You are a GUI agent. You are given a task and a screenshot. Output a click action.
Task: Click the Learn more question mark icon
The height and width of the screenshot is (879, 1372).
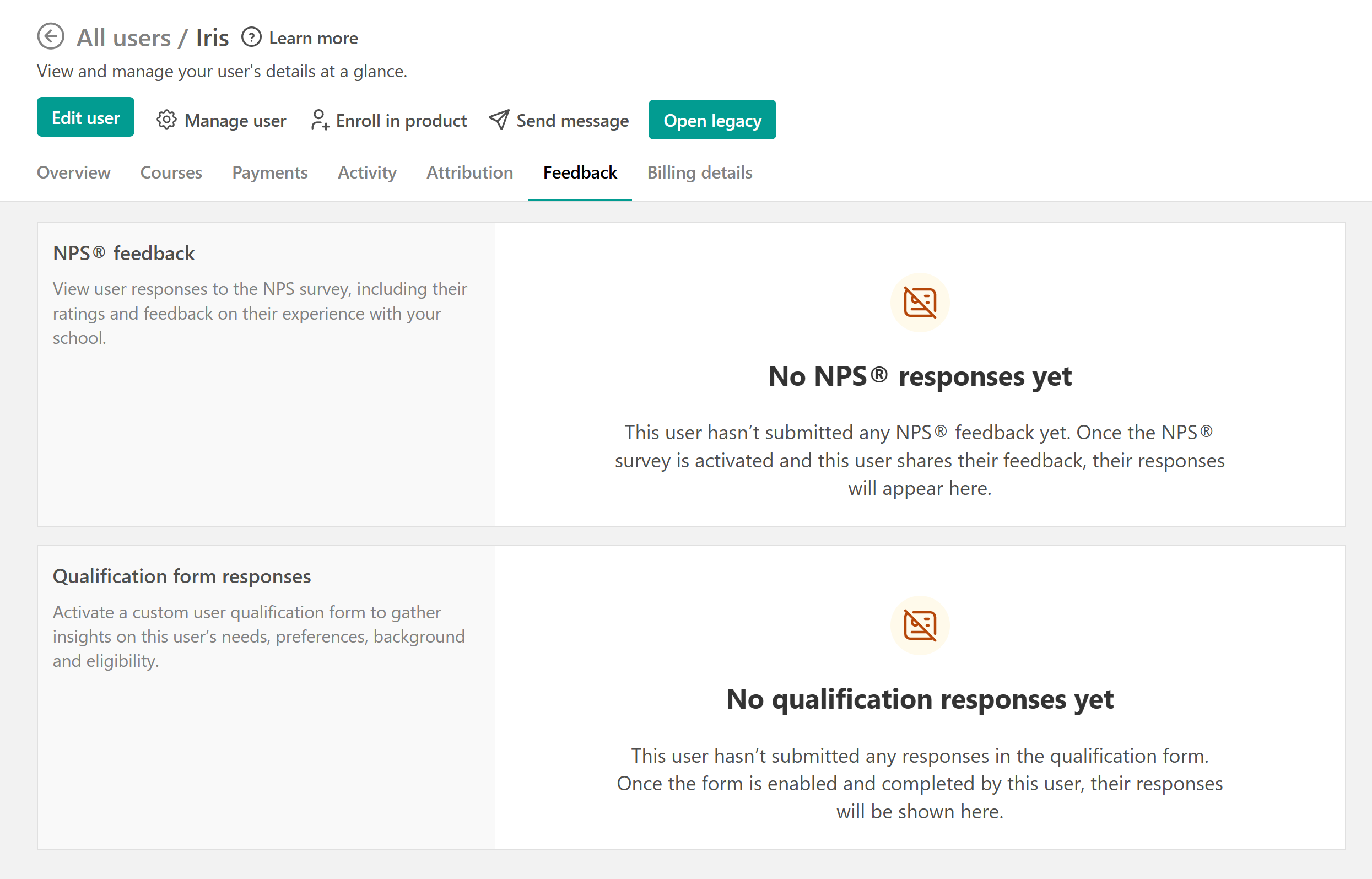pyautogui.click(x=251, y=37)
